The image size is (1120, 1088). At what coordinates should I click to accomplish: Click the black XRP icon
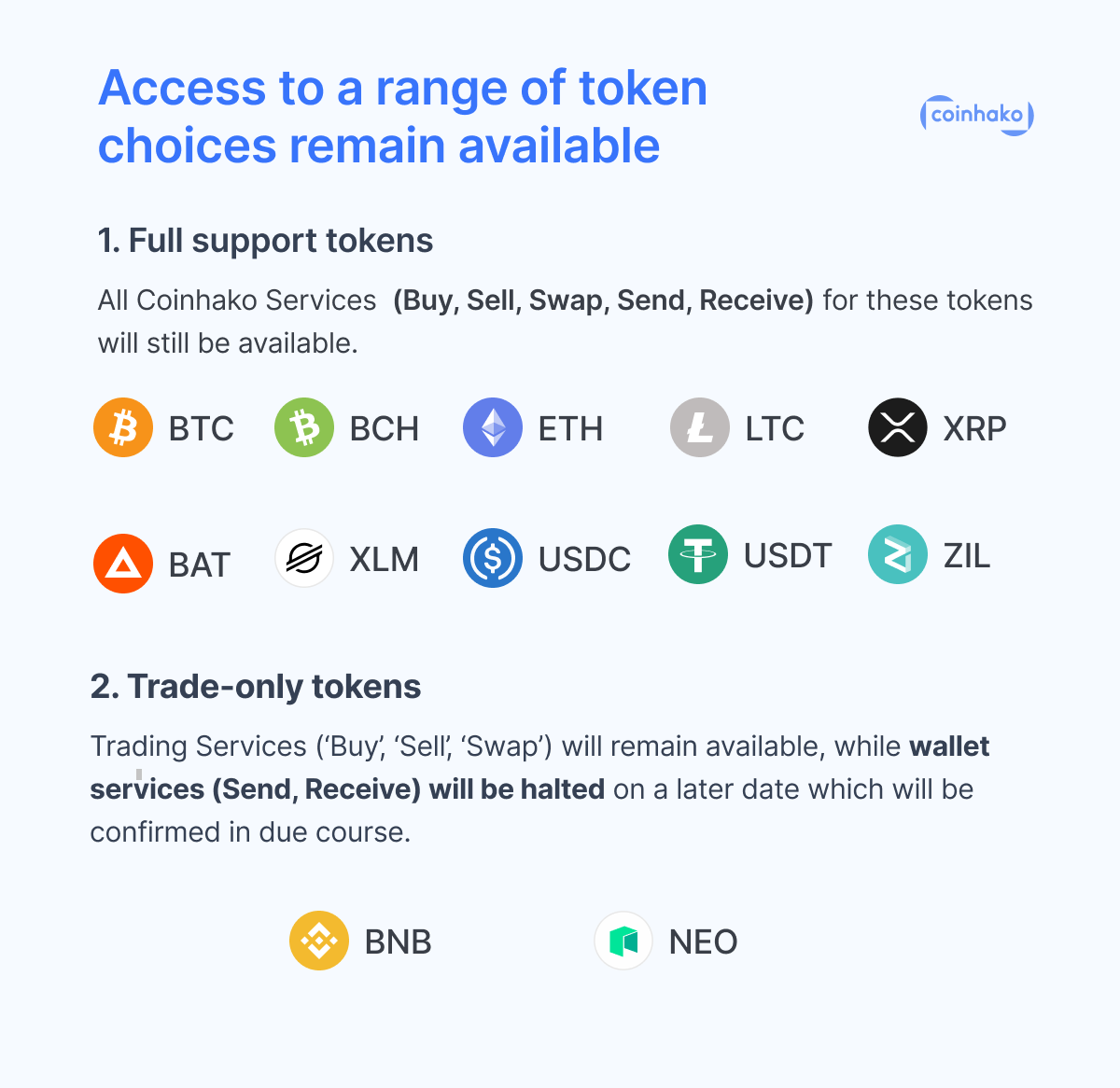[x=898, y=427]
